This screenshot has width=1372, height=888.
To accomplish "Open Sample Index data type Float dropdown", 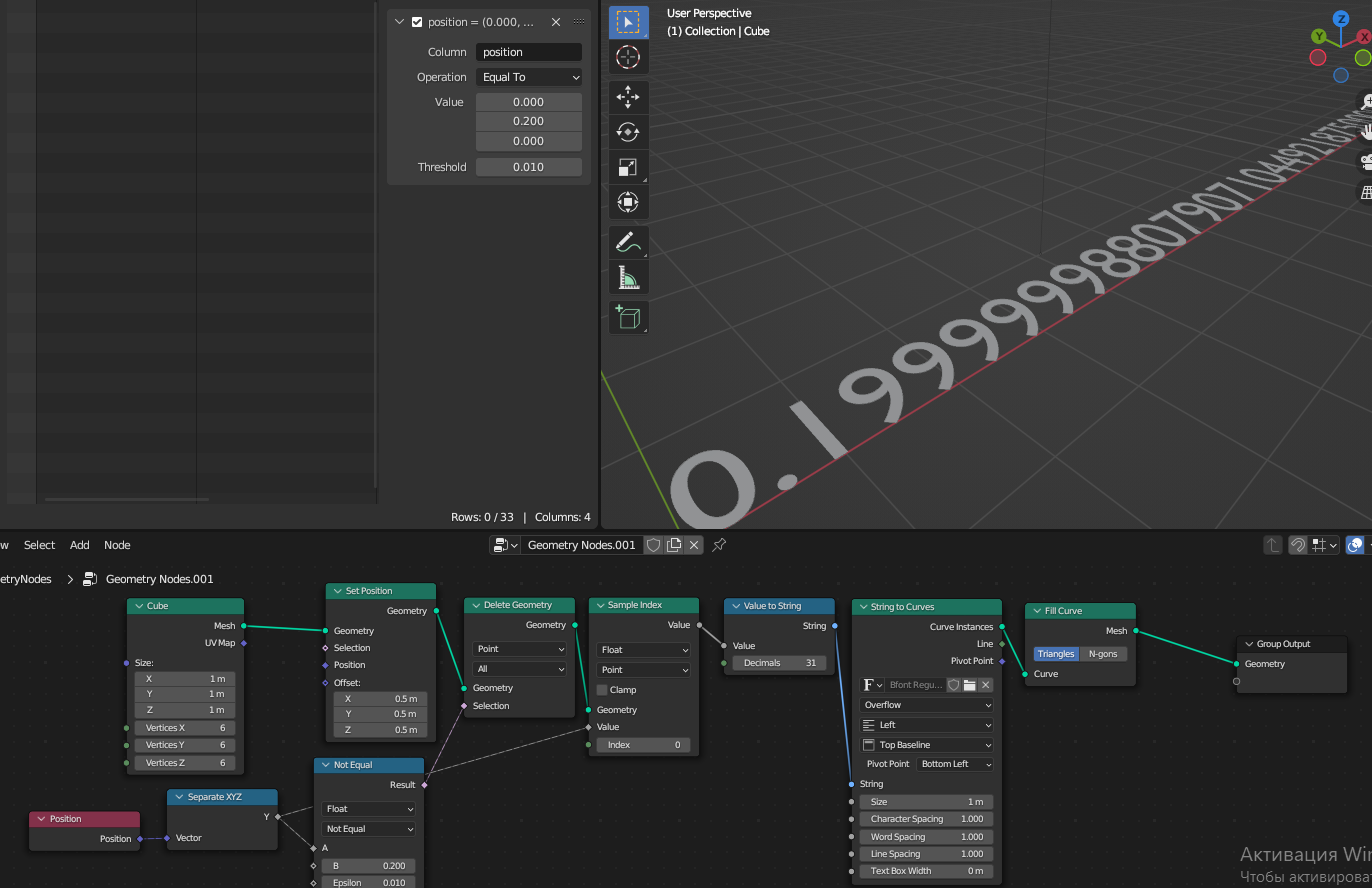I will point(644,650).
